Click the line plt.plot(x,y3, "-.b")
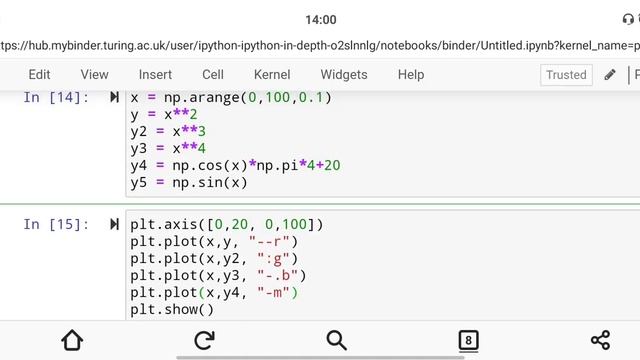The height and width of the screenshot is (360, 640). tap(218, 276)
